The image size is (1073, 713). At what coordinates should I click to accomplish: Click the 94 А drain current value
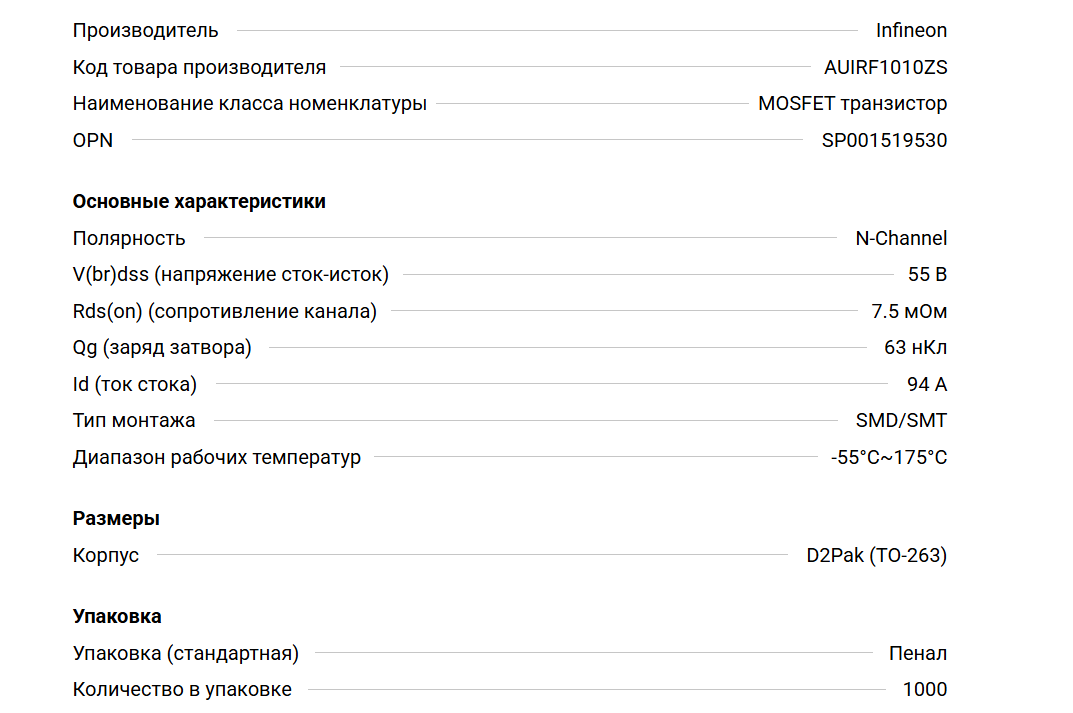point(927,385)
